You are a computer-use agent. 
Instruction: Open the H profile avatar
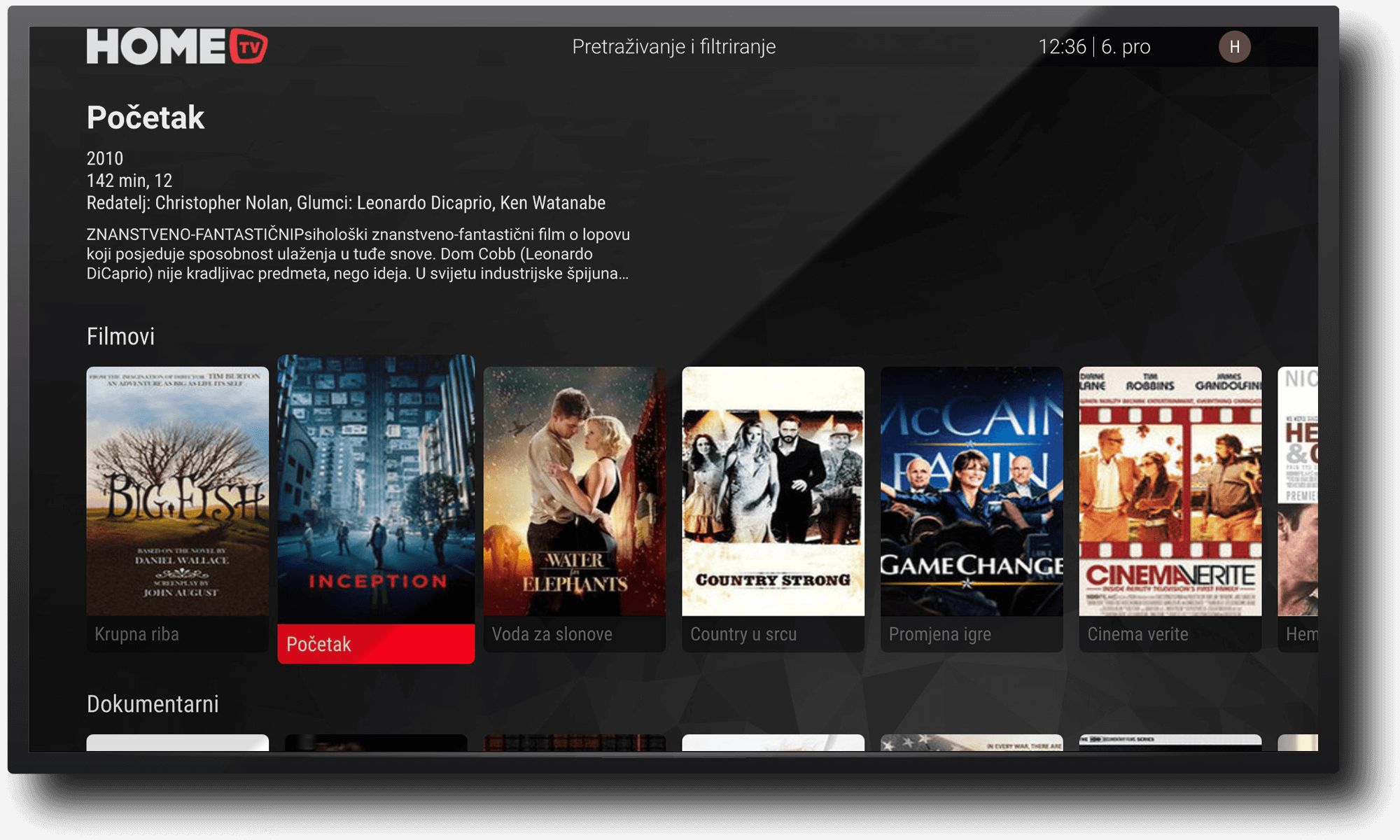[1235, 47]
